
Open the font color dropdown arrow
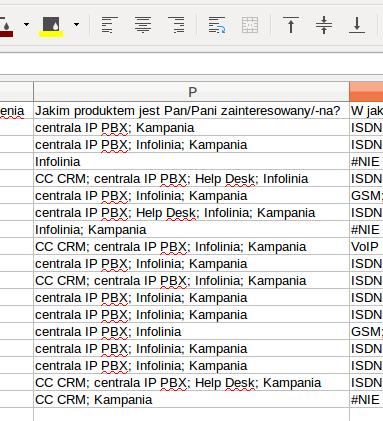[26, 24]
